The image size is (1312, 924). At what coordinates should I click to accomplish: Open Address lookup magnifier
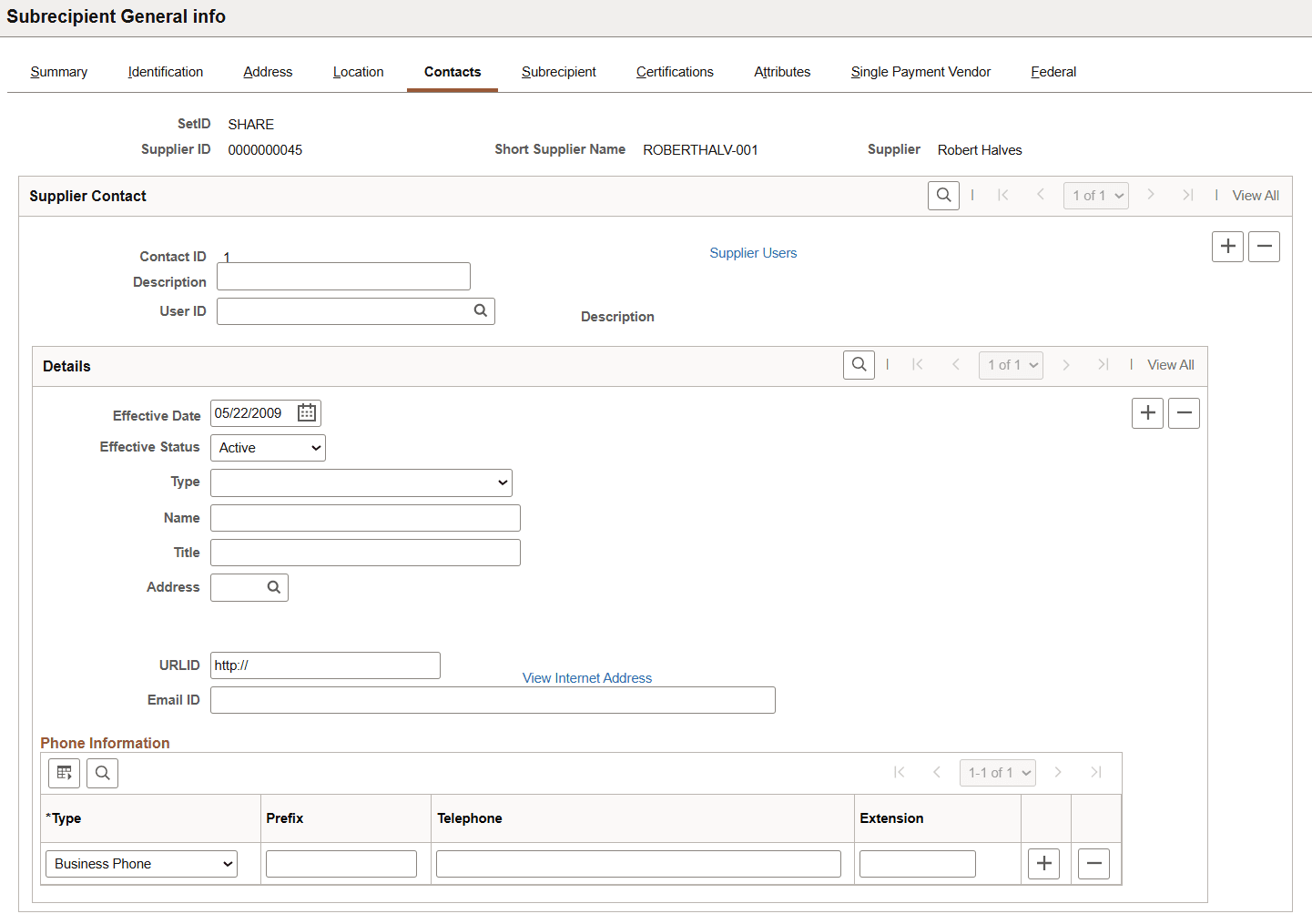[274, 588]
